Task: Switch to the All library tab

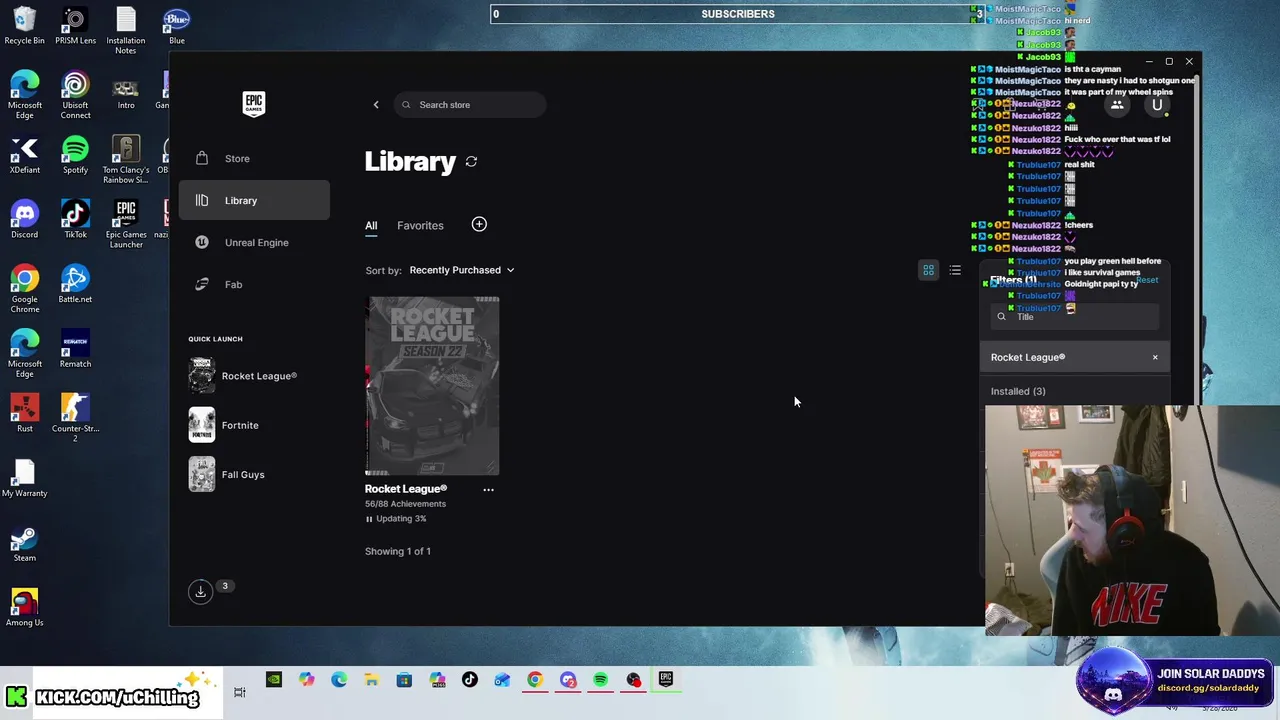Action: 371,225
